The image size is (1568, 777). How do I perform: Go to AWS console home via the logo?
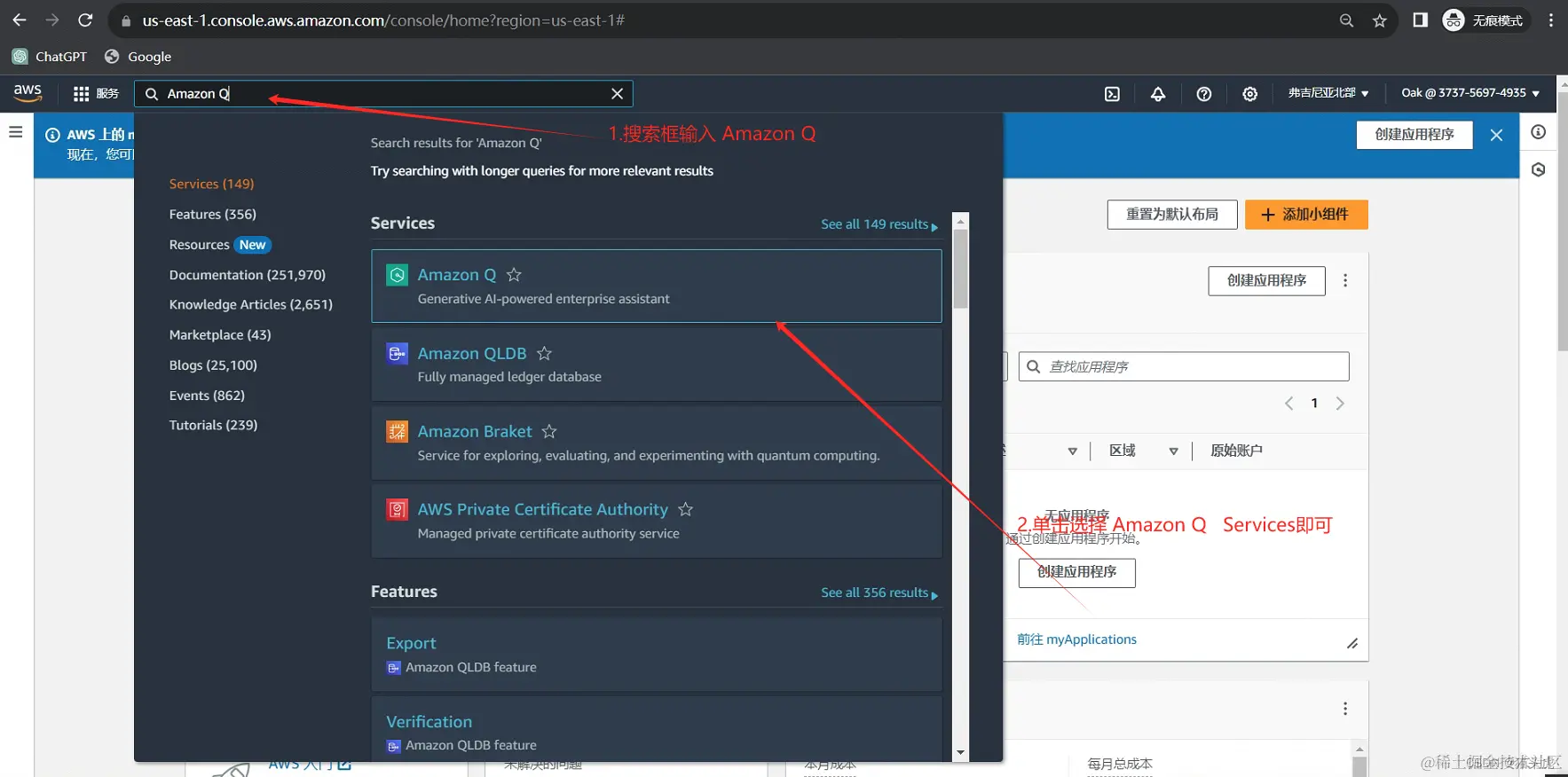pos(28,93)
